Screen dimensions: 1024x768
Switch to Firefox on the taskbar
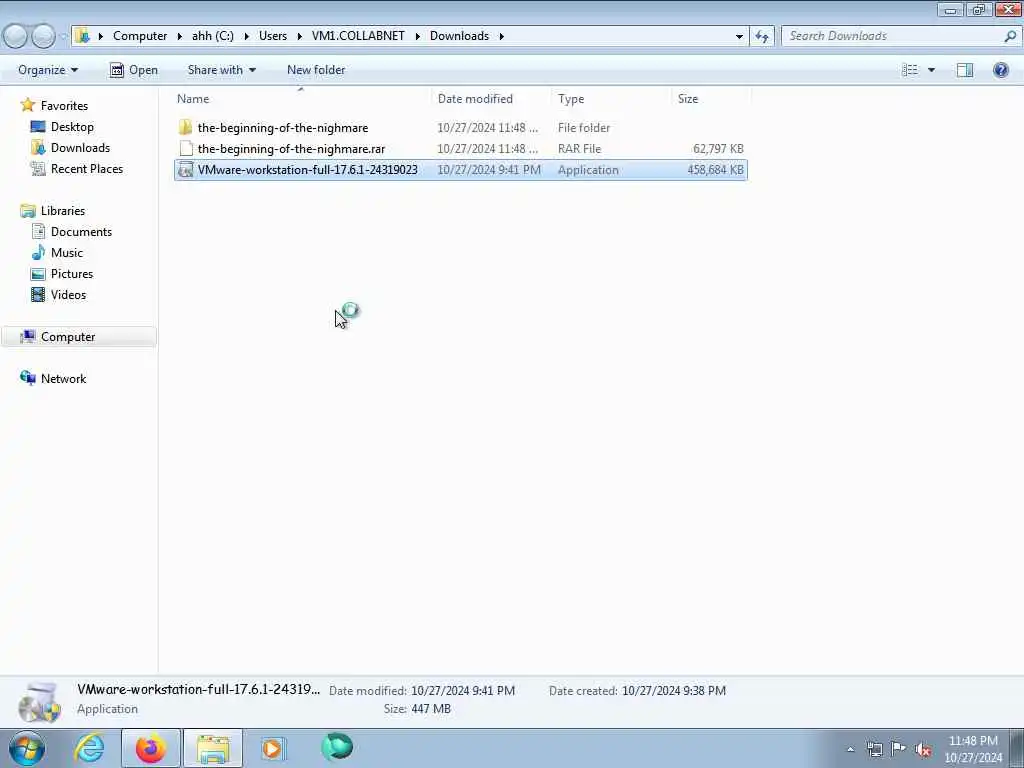click(x=151, y=748)
